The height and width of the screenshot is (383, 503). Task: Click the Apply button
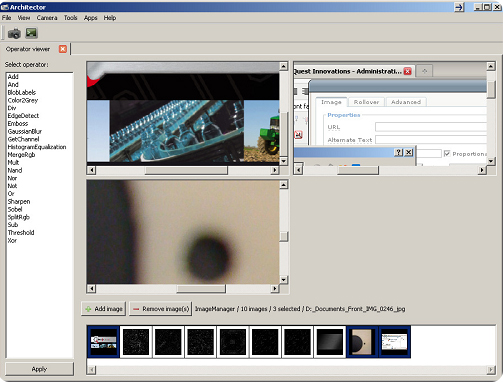[x=39, y=369]
